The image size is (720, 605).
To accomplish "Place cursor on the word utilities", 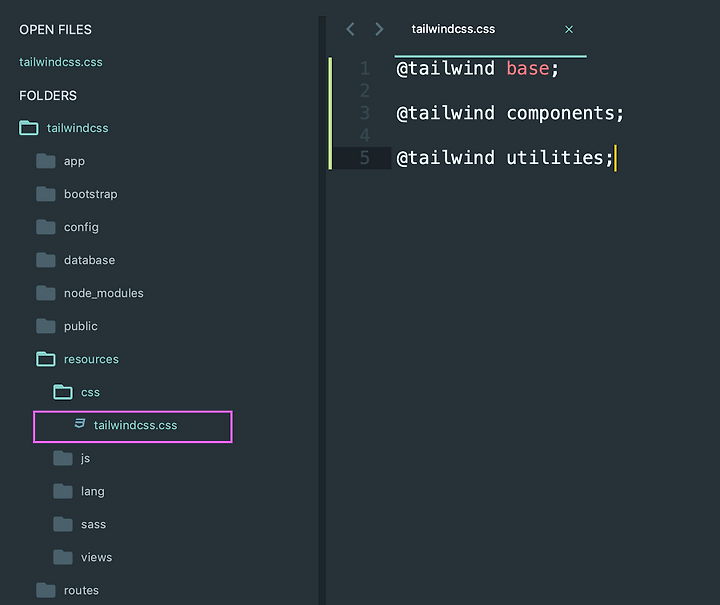I will point(556,157).
